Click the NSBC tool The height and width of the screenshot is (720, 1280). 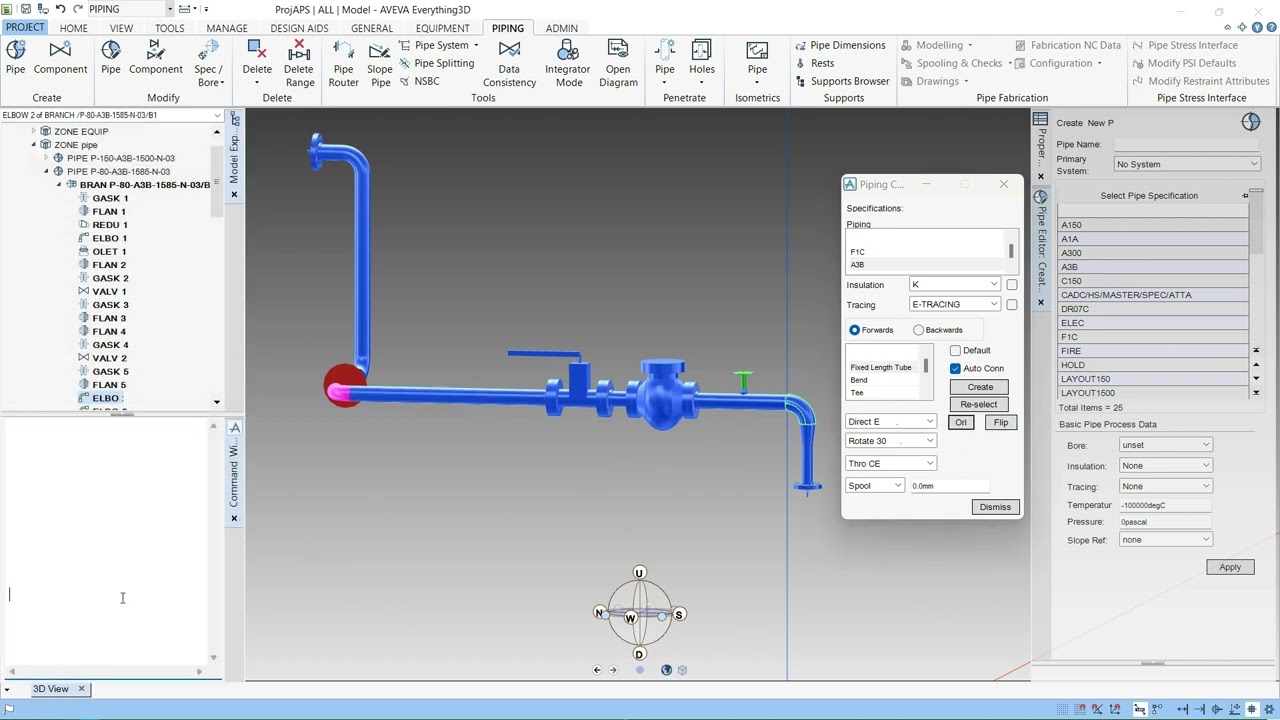pos(420,81)
